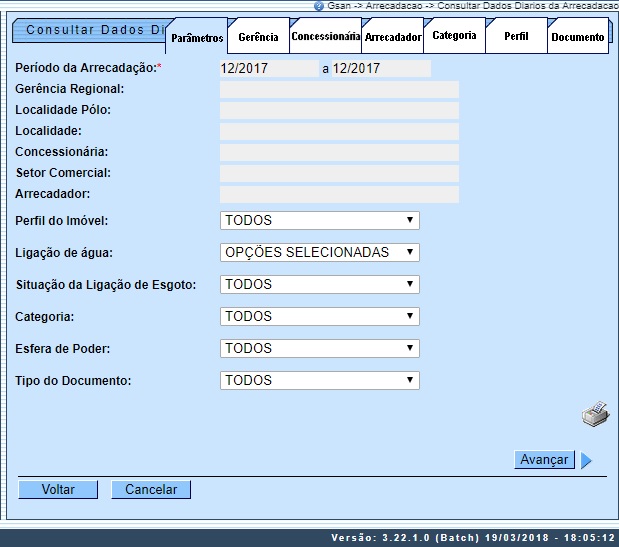
Task: Click the start period field showing 12/2017
Action: point(267,69)
